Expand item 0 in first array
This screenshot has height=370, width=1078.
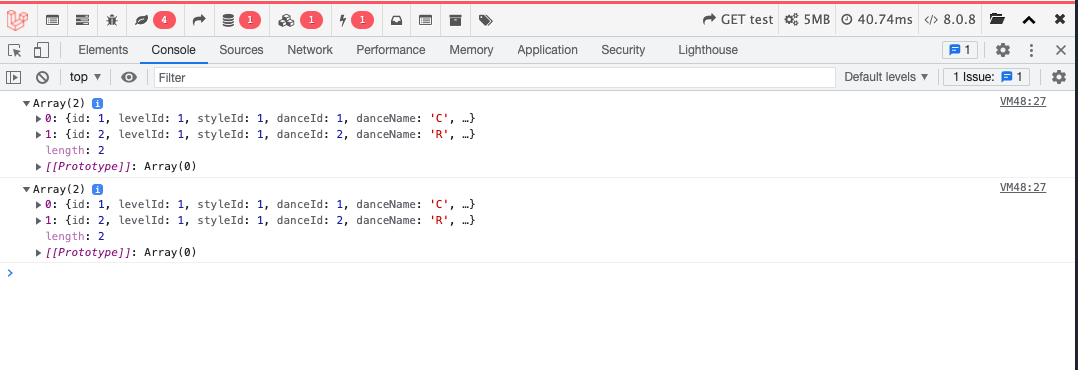(x=38, y=118)
